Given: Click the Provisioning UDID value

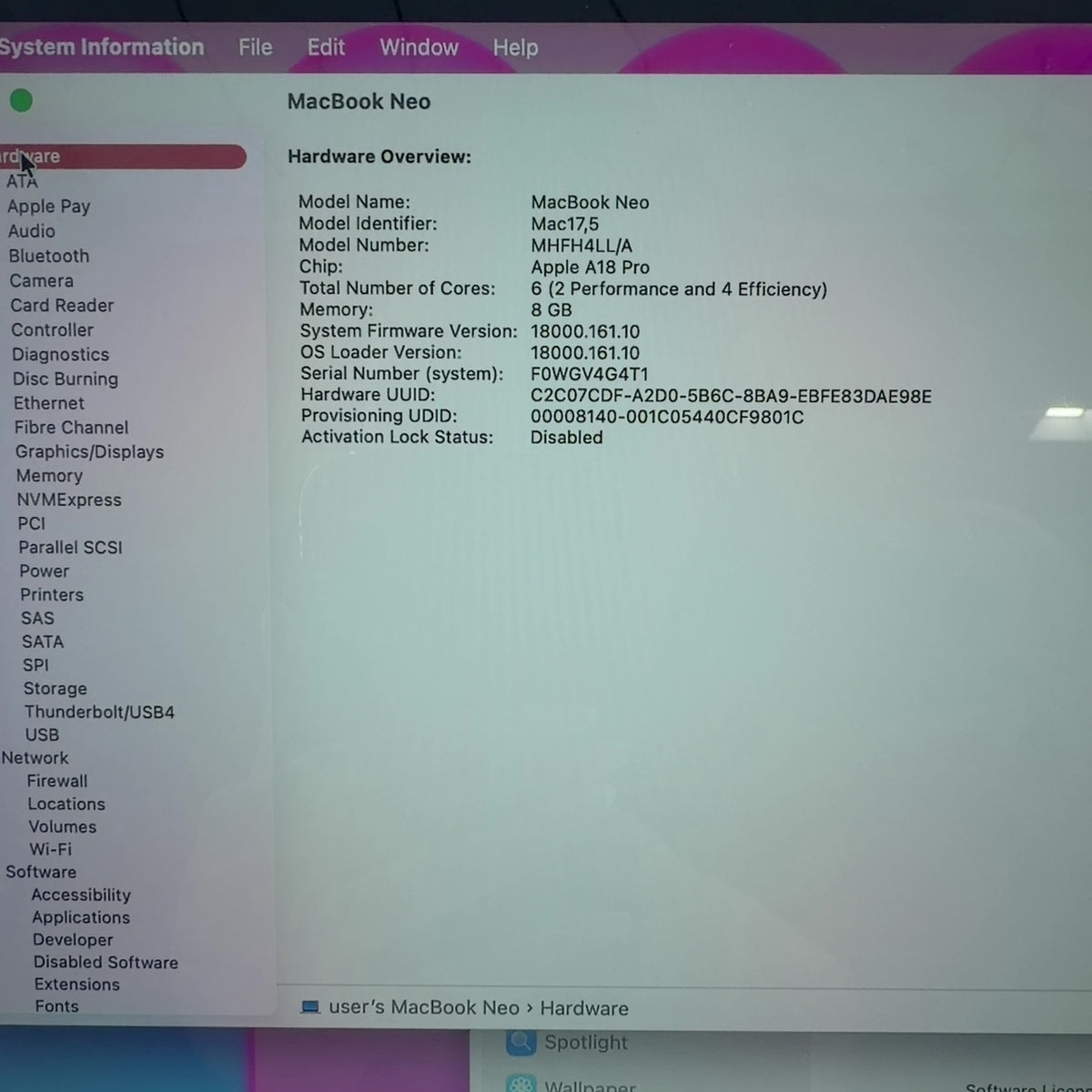Looking at the screenshot, I should (x=667, y=417).
